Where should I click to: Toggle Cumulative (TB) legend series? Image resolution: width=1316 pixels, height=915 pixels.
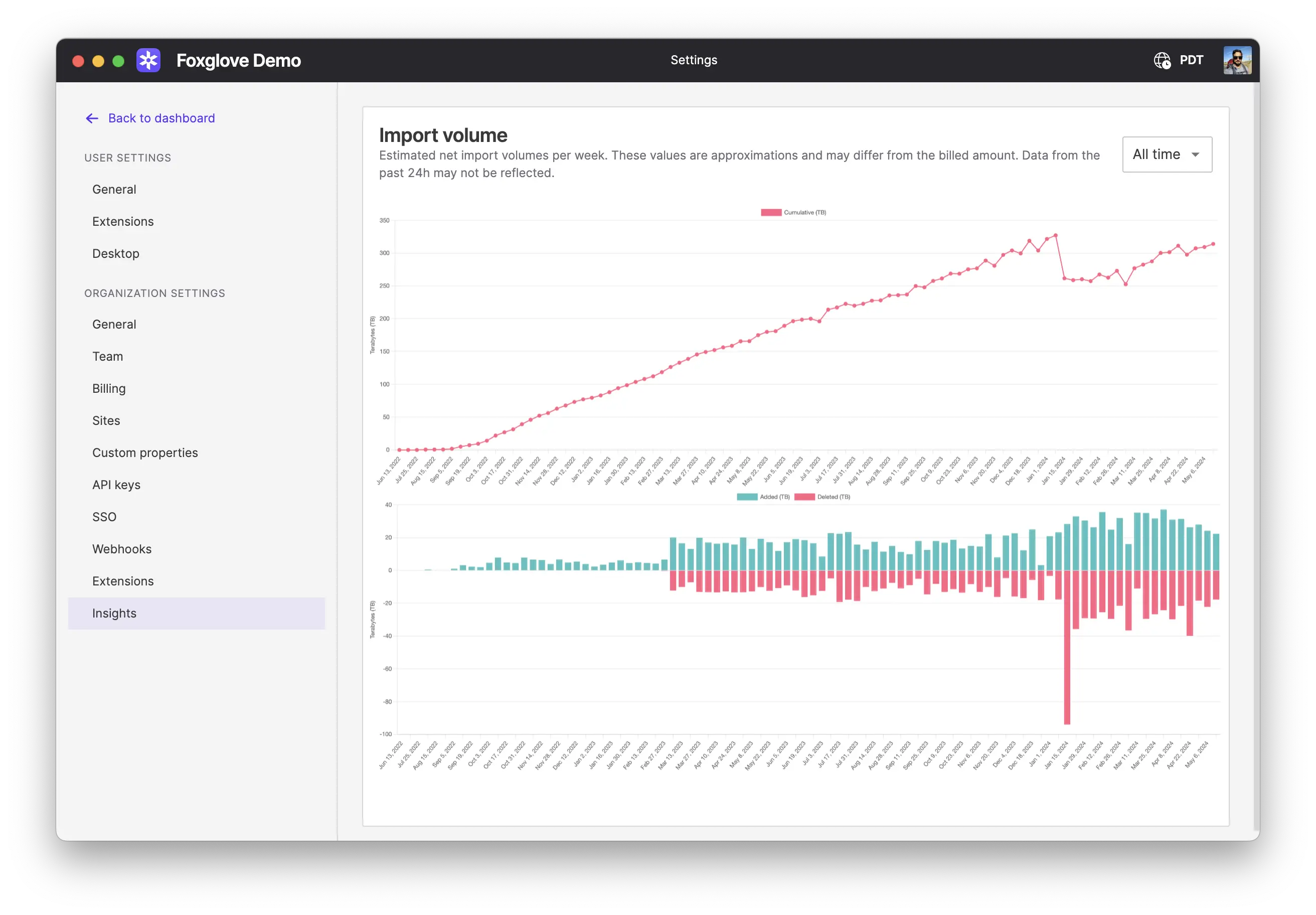point(793,213)
